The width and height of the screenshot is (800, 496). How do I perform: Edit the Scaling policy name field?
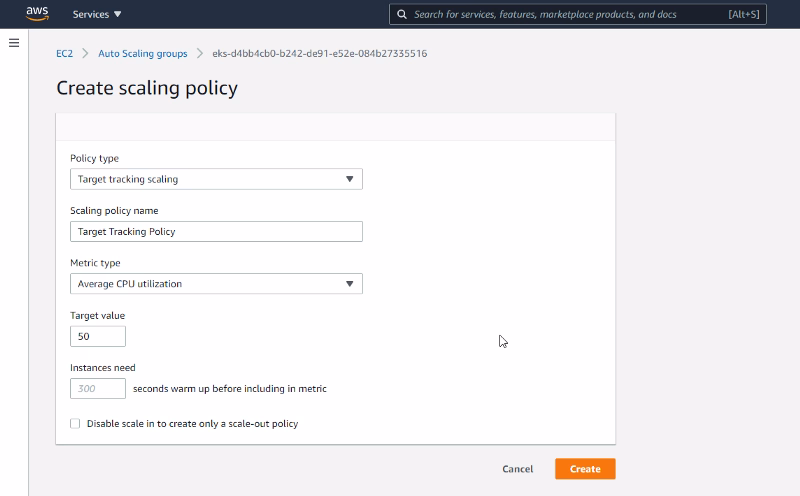pos(216,232)
